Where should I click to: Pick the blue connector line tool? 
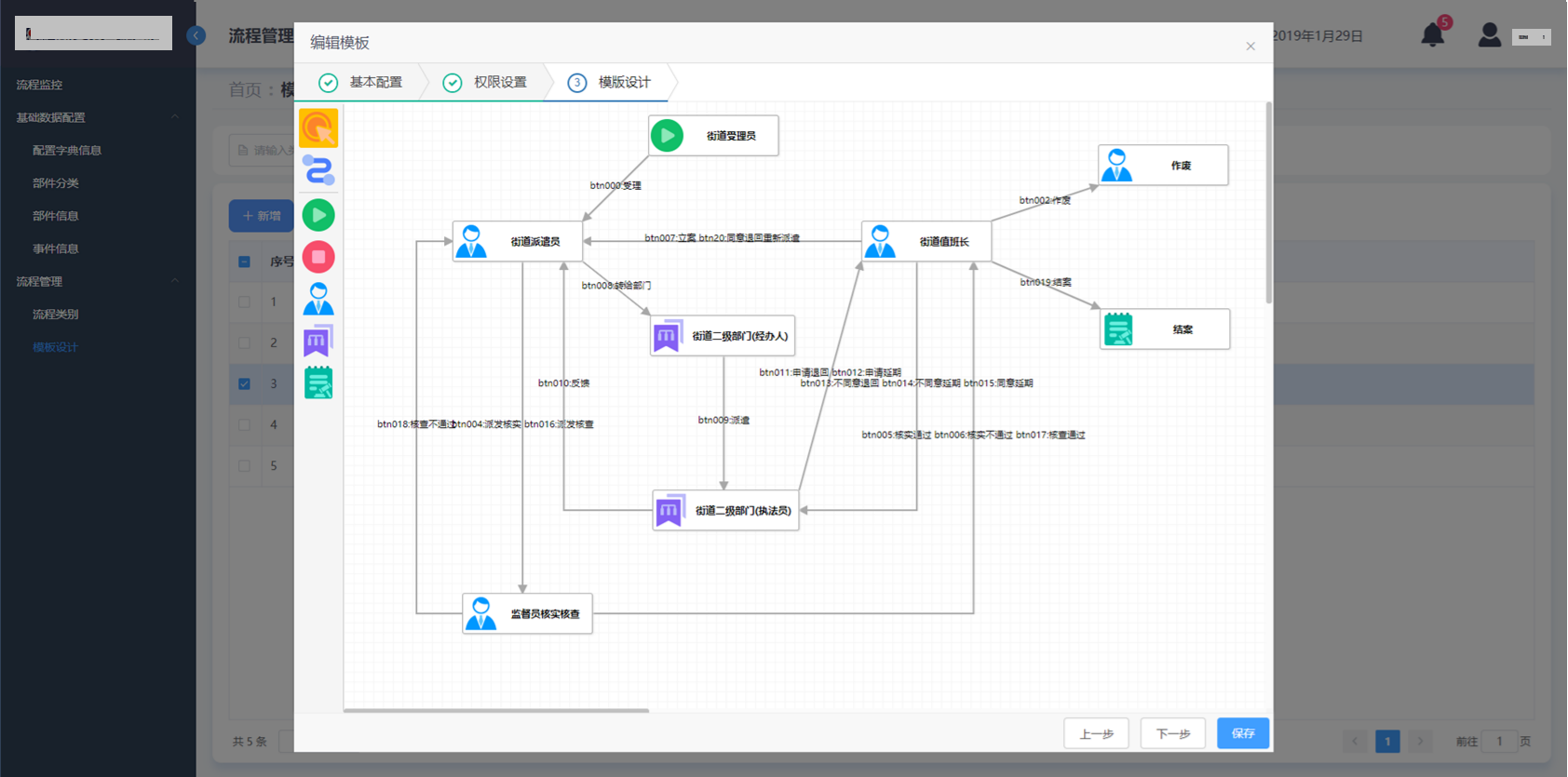[318, 171]
